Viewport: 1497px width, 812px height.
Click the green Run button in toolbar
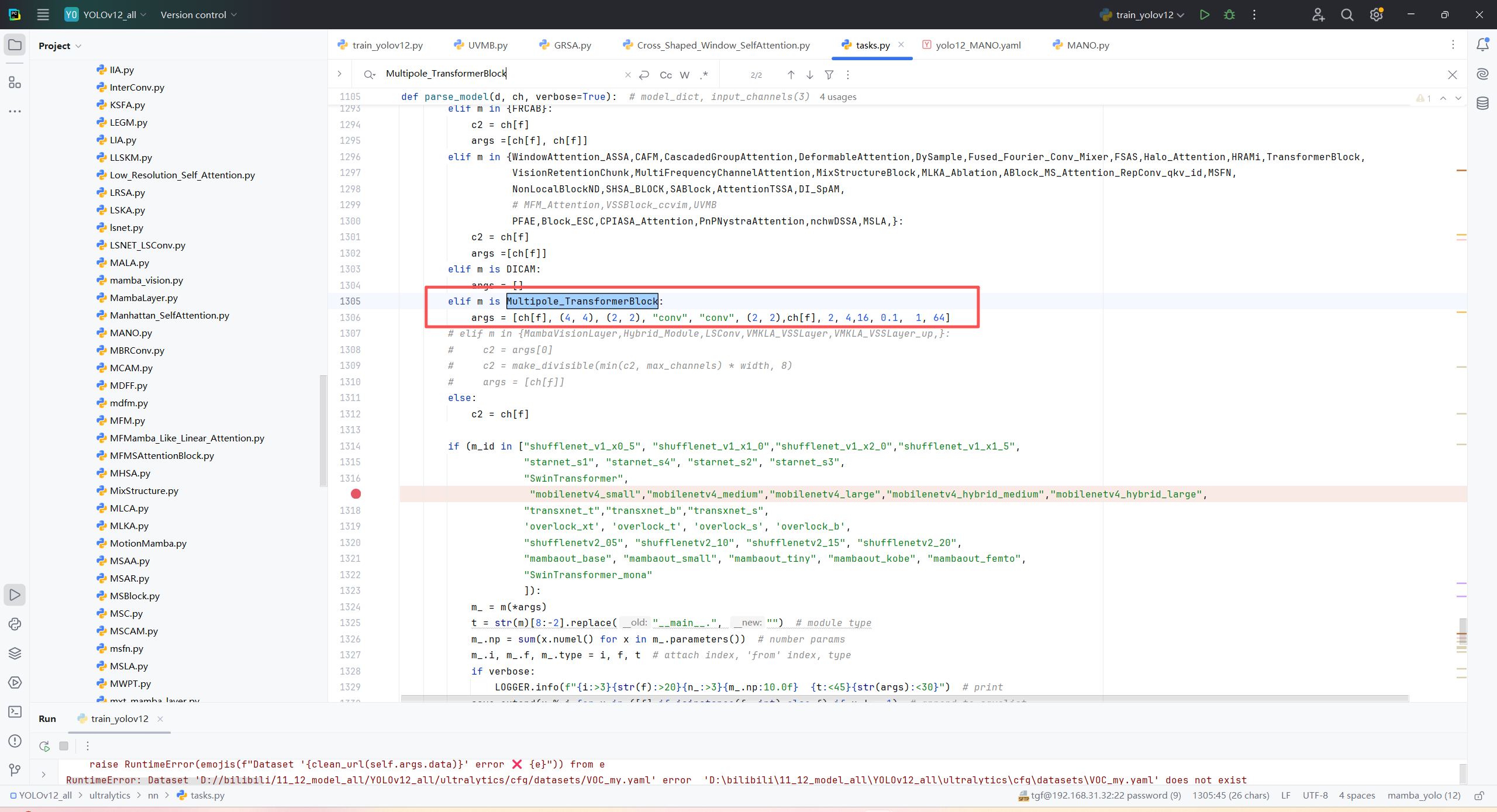click(x=1204, y=15)
